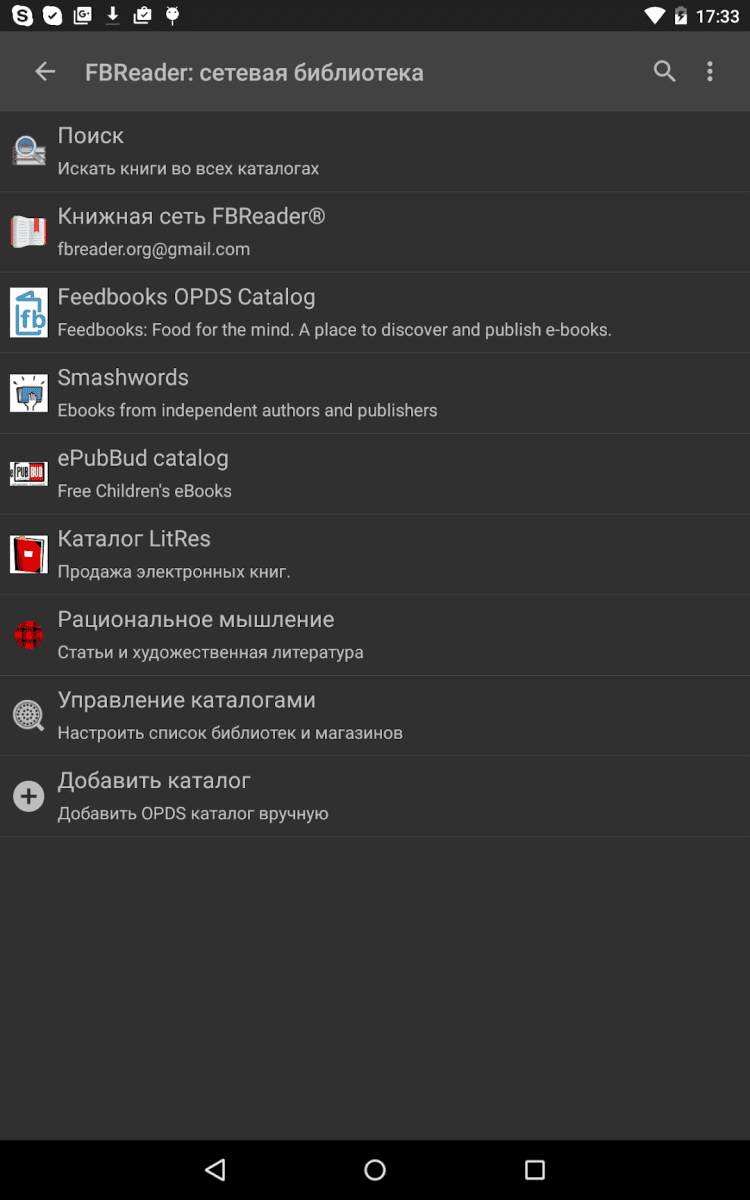Select 'Feedbooks OPDS Catalog' title
Image resolution: width=750 pixels, height=1200 pixels.
click(186, 297)
